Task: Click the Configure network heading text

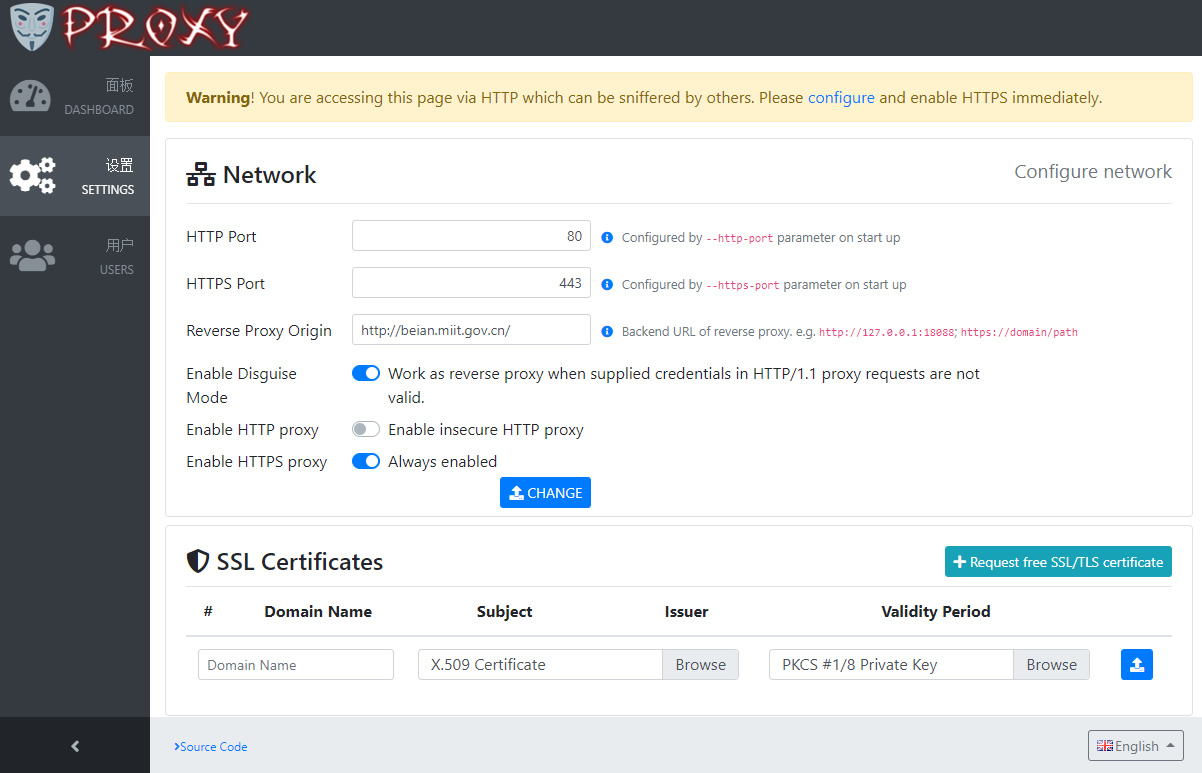Action: click(x=1093, y=172)
